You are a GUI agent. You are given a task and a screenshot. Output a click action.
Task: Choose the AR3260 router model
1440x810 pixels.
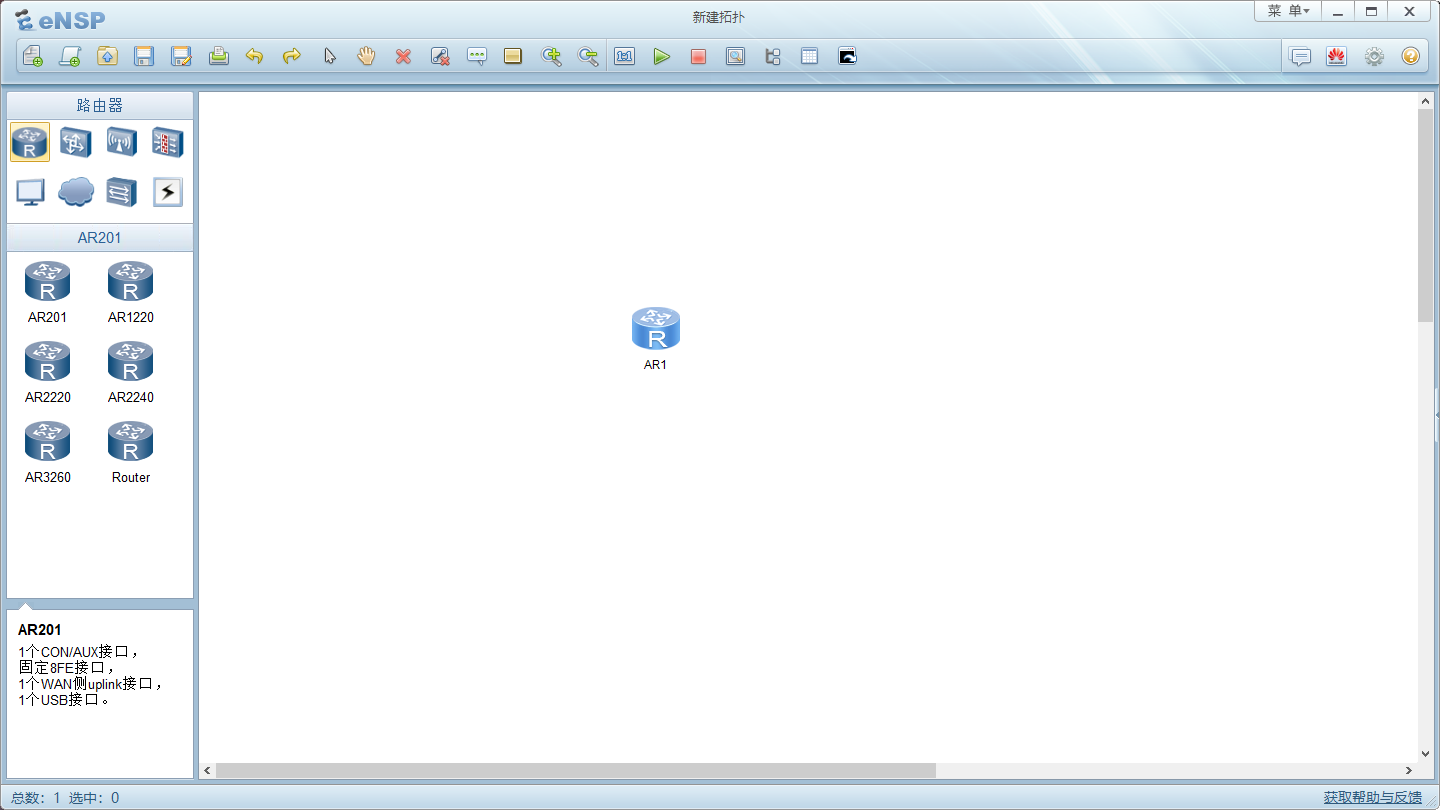click(47, 451)
